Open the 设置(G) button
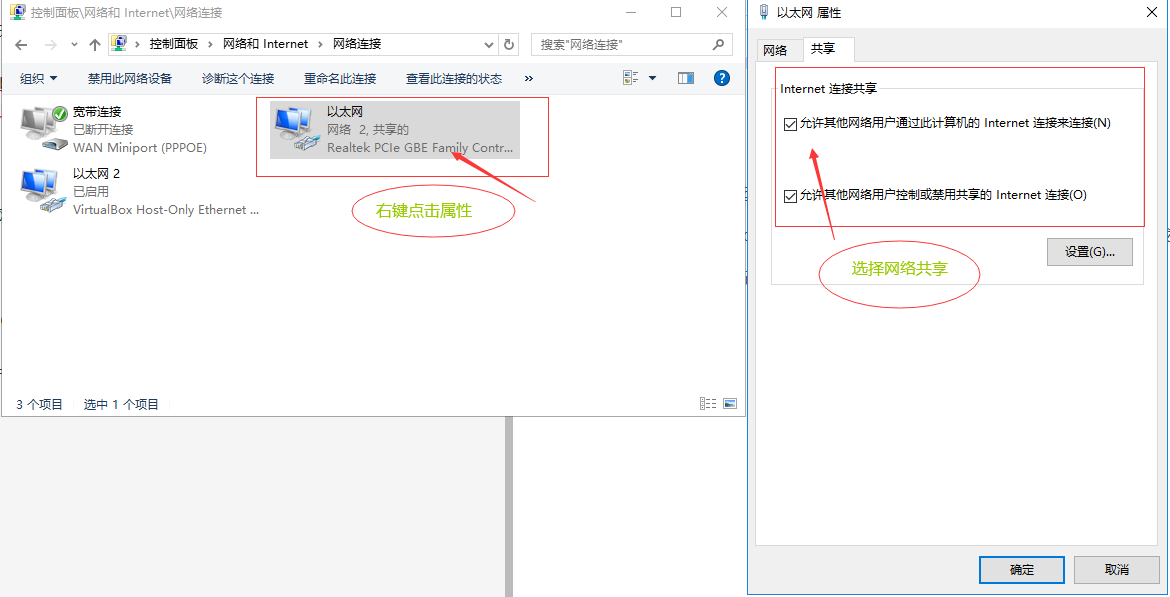This screenshot has width=1170, height=597. coord(1089,251)
